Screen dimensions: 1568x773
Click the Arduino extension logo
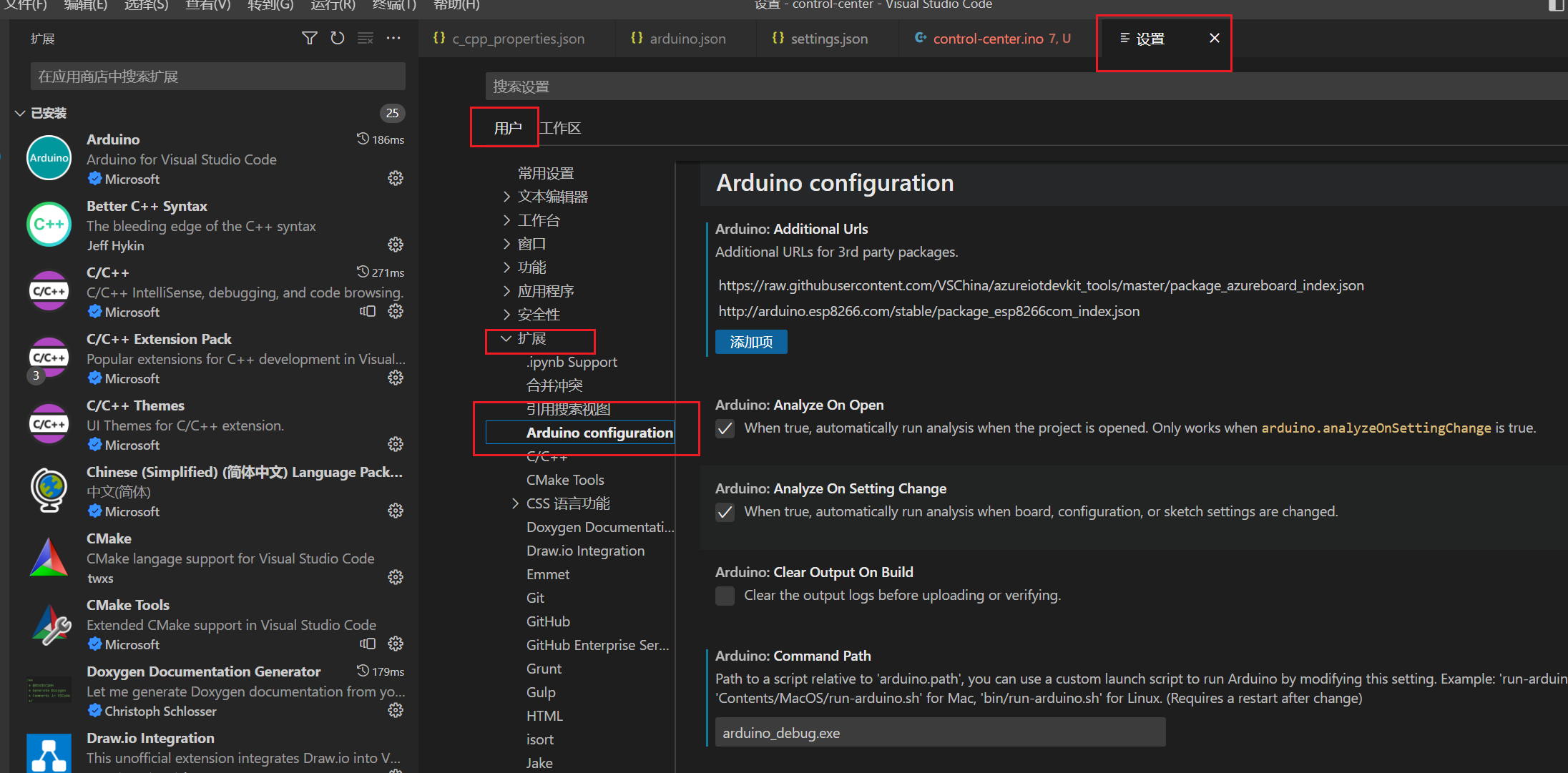49,157
